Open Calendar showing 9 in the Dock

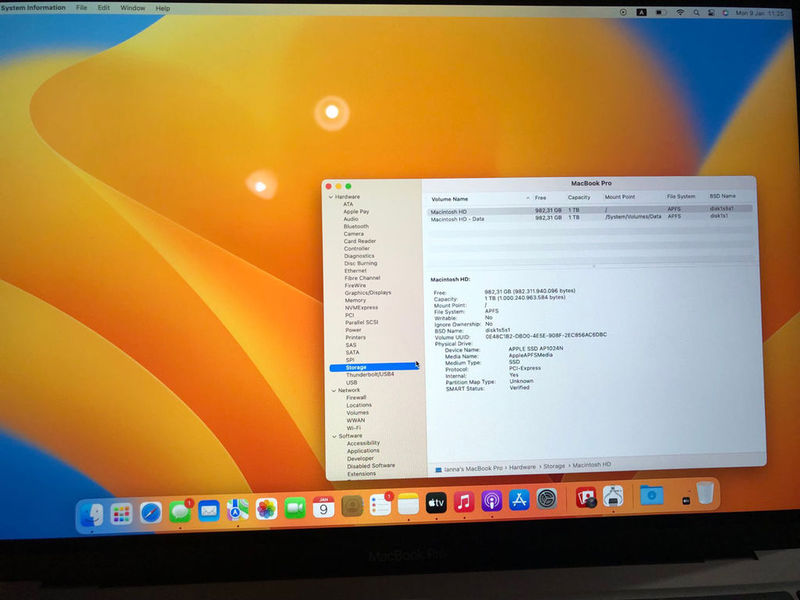tap(323, 507)
